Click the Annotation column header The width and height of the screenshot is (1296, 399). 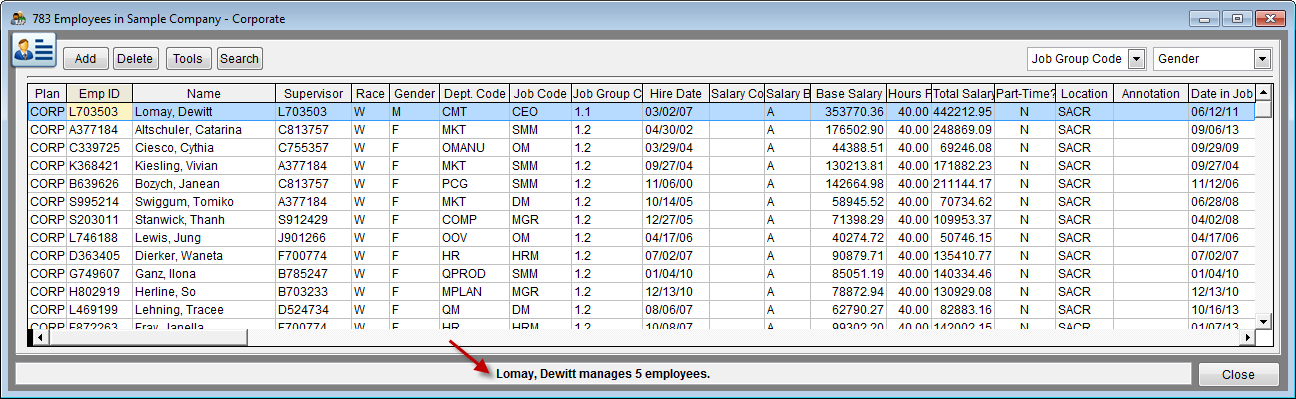(1151, 93)
